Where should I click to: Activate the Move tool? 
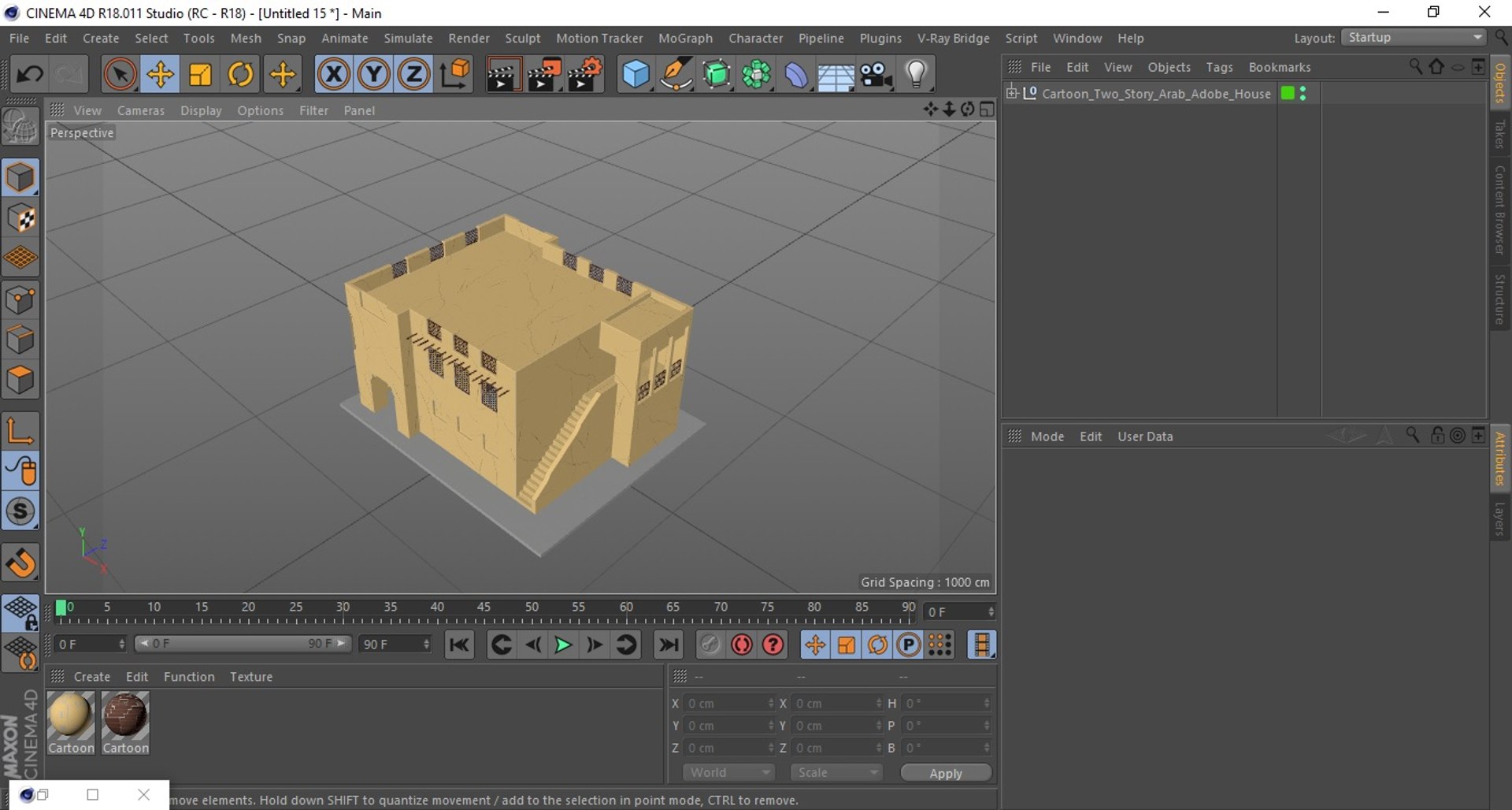coord(160,75)
